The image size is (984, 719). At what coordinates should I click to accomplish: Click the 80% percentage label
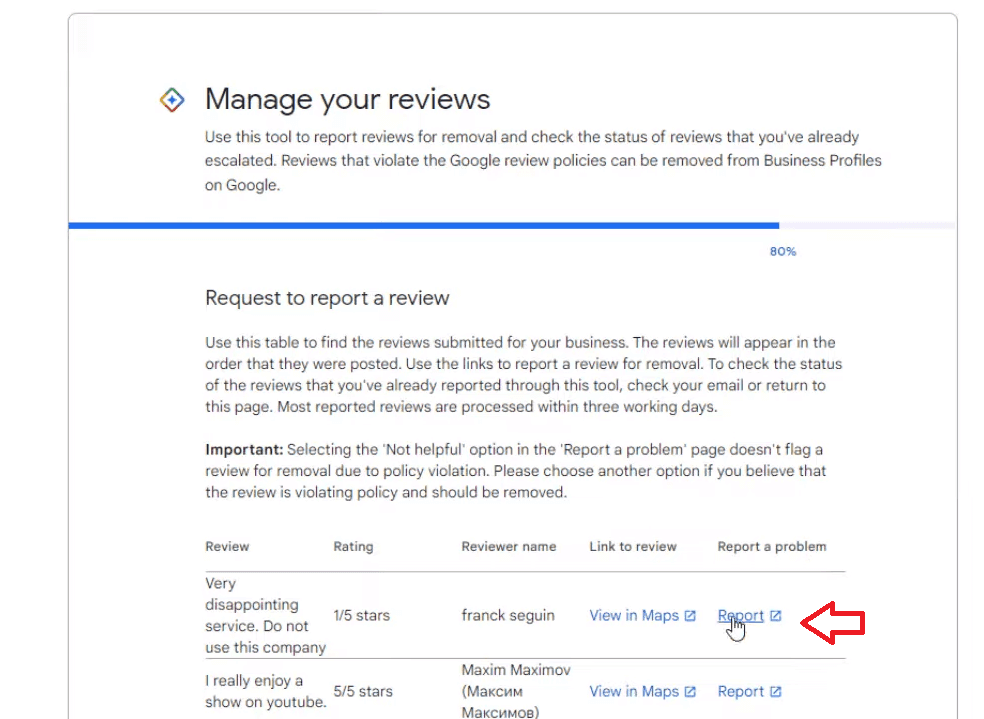click(x=783, y=251)
